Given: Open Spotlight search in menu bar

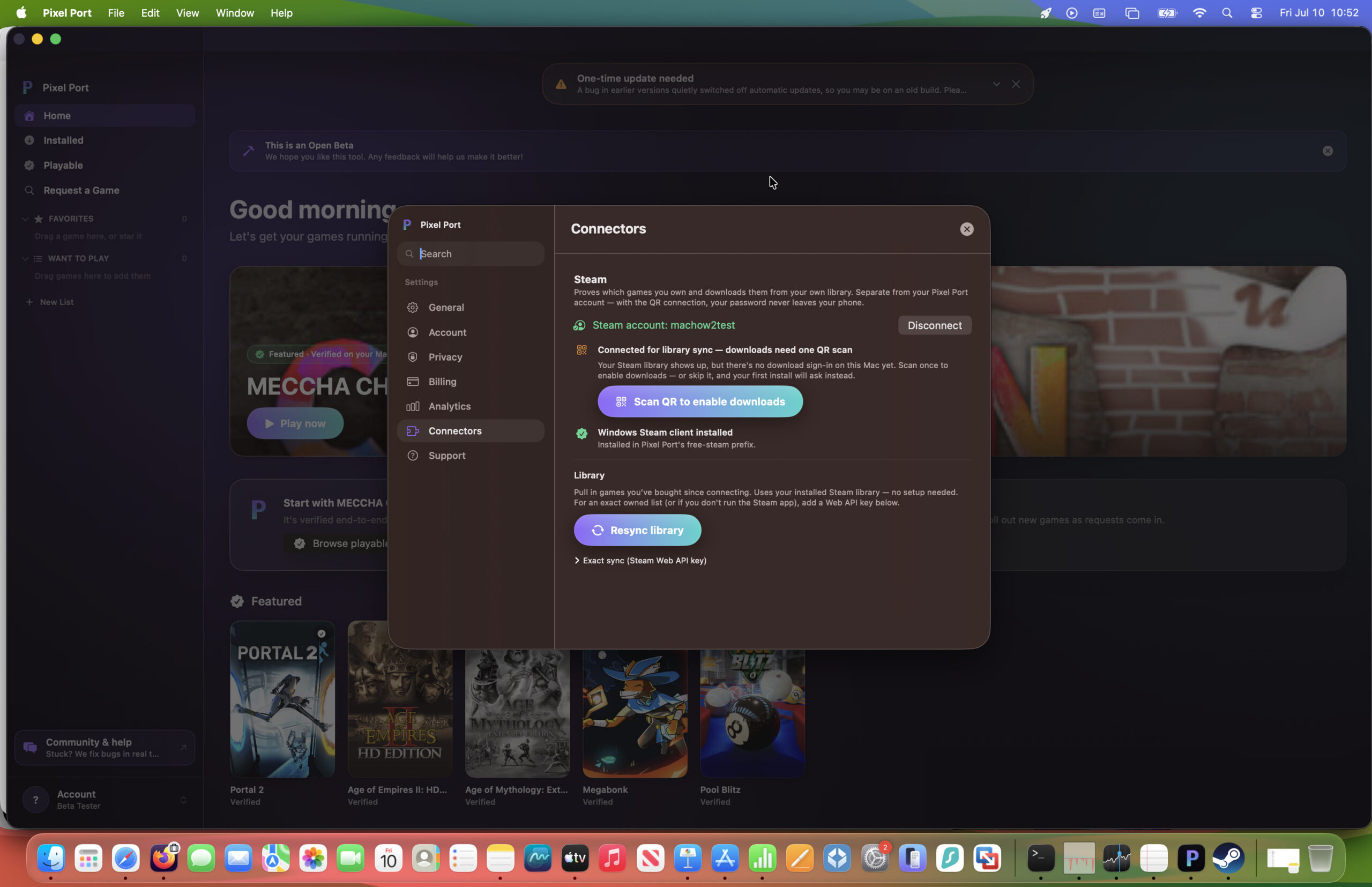Looking at the screenshot, I should (1227, 13).
